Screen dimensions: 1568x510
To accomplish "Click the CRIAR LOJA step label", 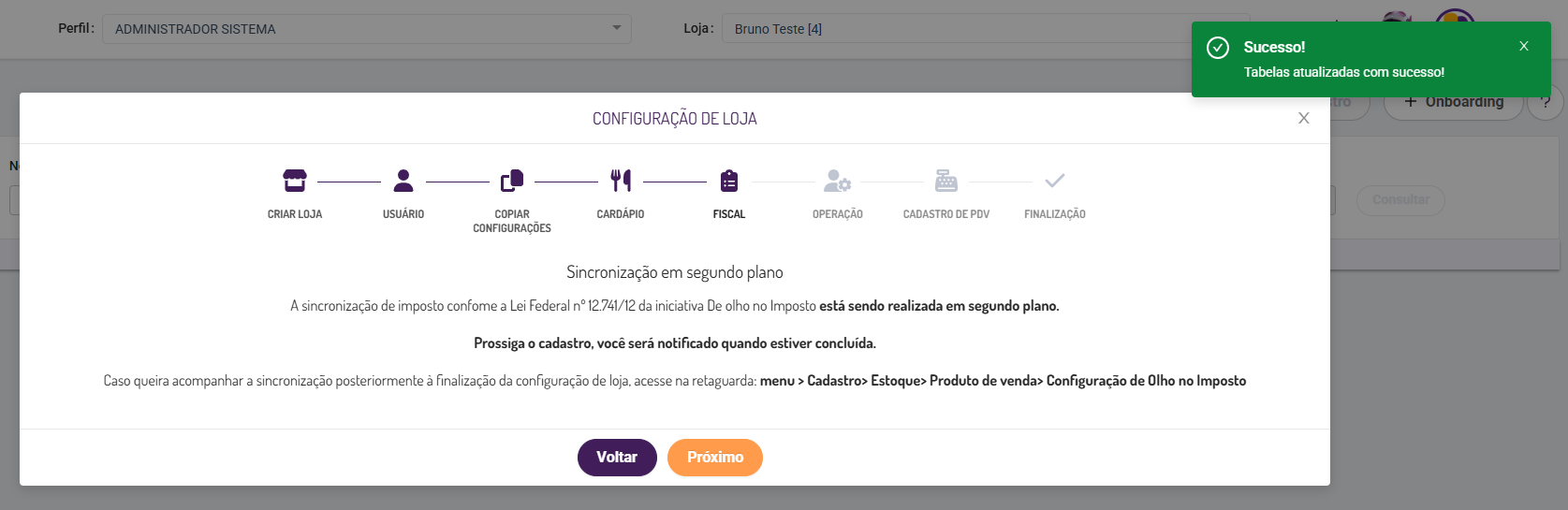I will coord(295,214).
